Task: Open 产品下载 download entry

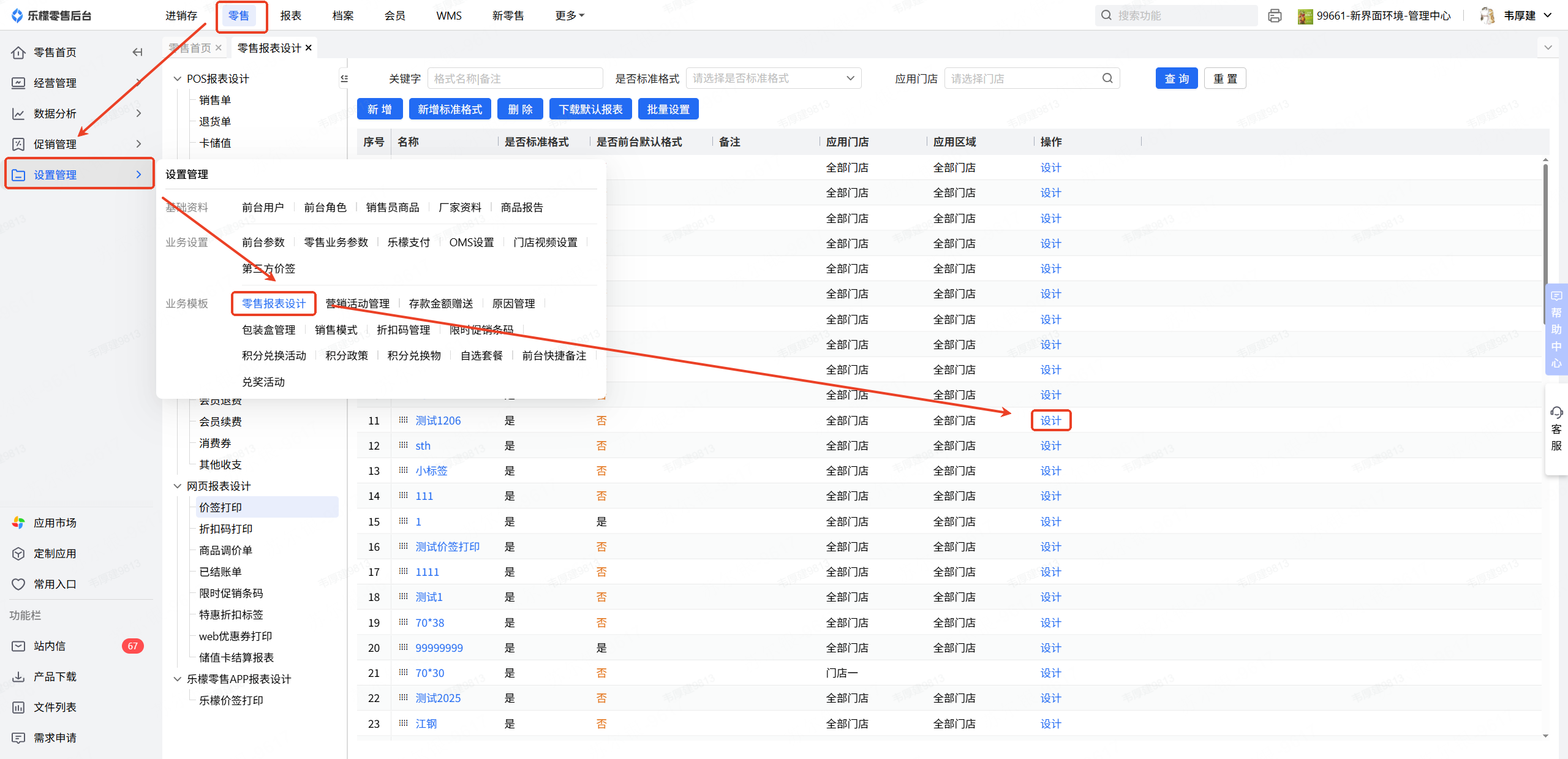Action: 55,676
